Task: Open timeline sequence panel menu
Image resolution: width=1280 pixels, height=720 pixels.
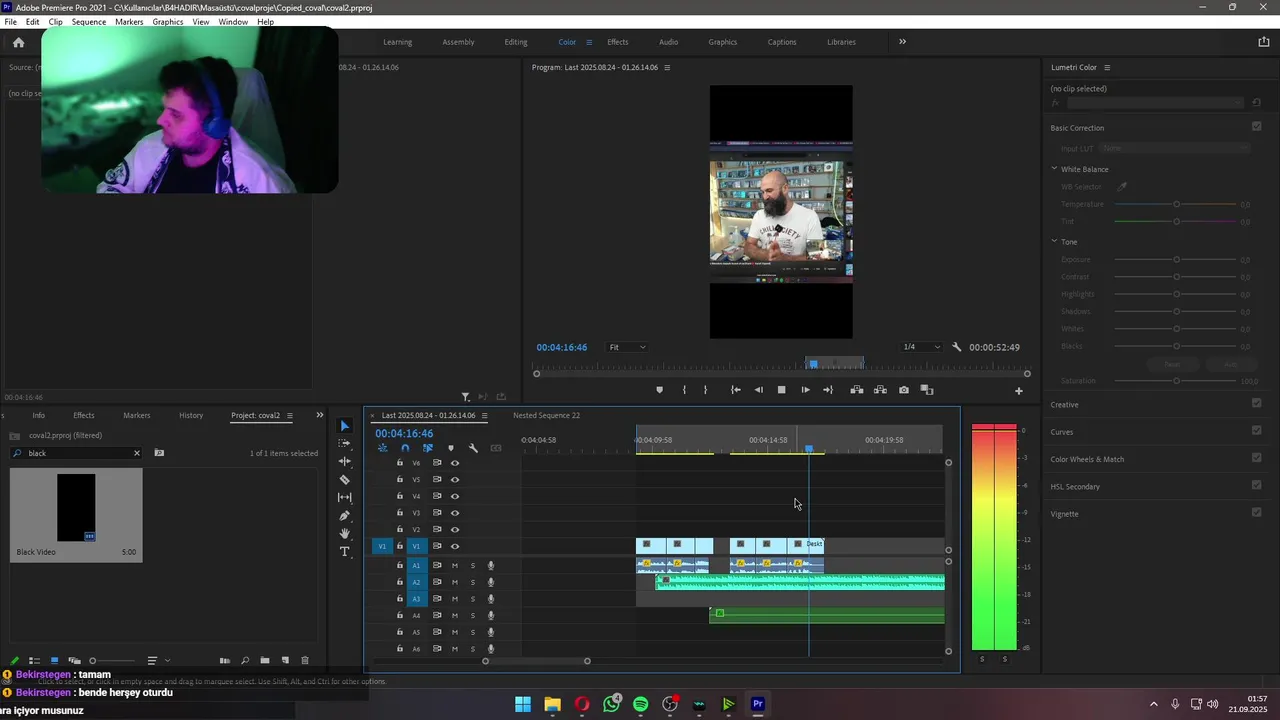Action: click(485, 415)
